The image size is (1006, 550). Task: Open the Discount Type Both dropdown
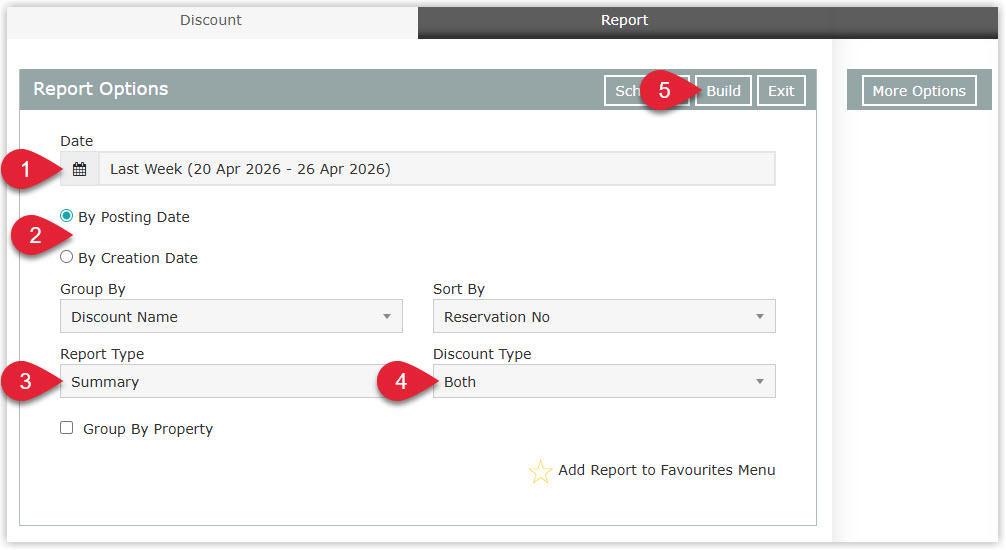(604, 382)
